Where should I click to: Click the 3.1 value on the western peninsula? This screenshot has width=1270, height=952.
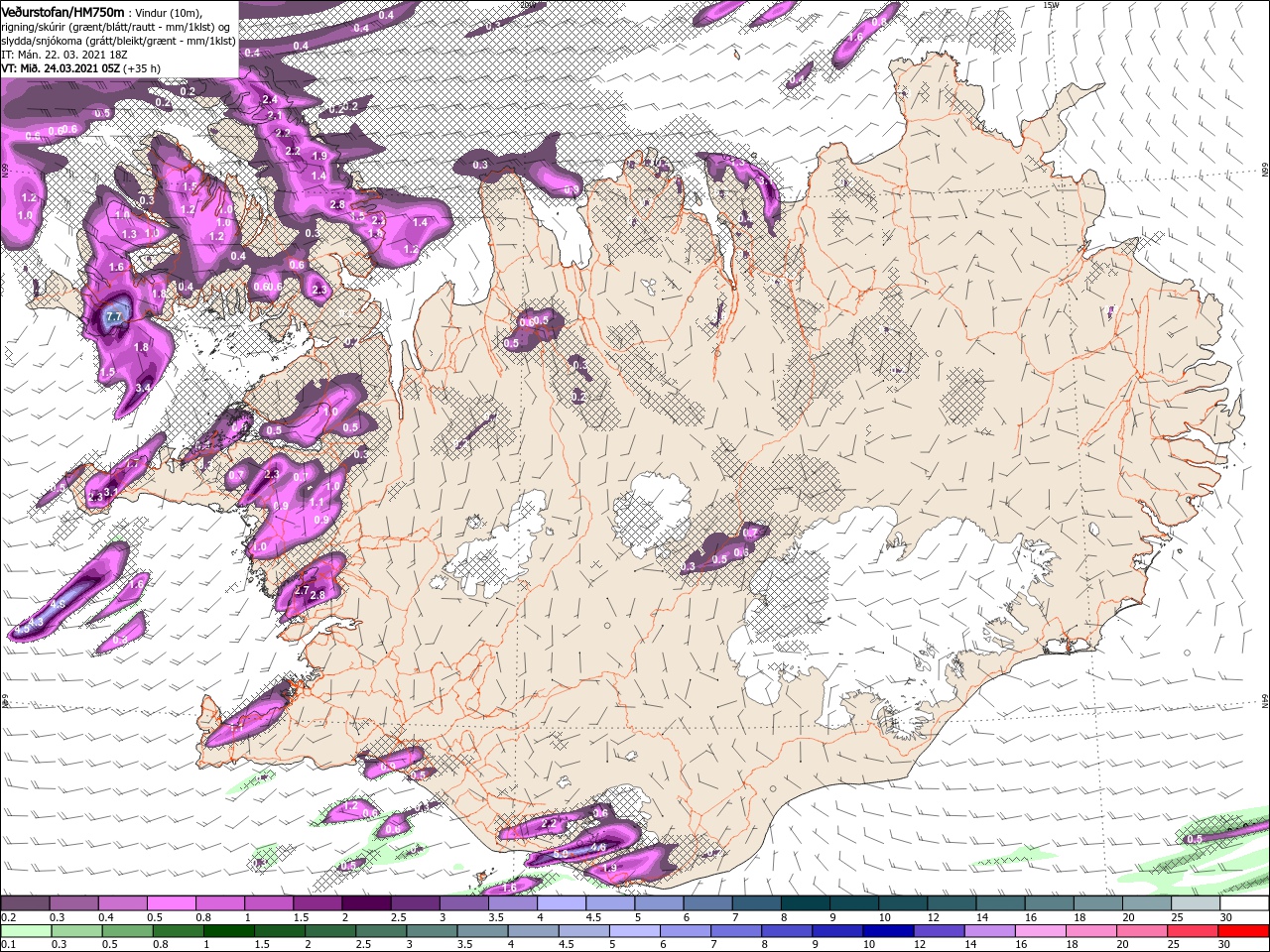click(x=111, y=492)
